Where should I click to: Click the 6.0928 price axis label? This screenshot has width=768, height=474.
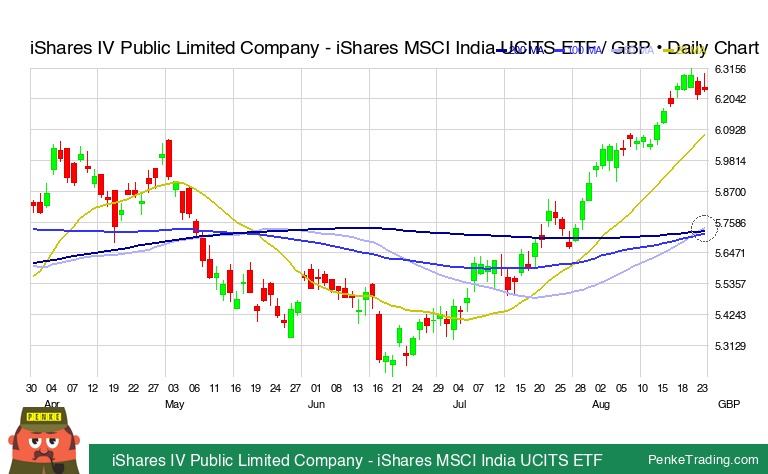point(730,130)
